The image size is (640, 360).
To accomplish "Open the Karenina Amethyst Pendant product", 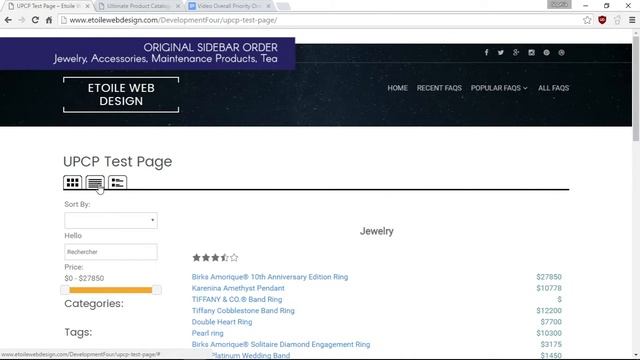I will 238,288.
